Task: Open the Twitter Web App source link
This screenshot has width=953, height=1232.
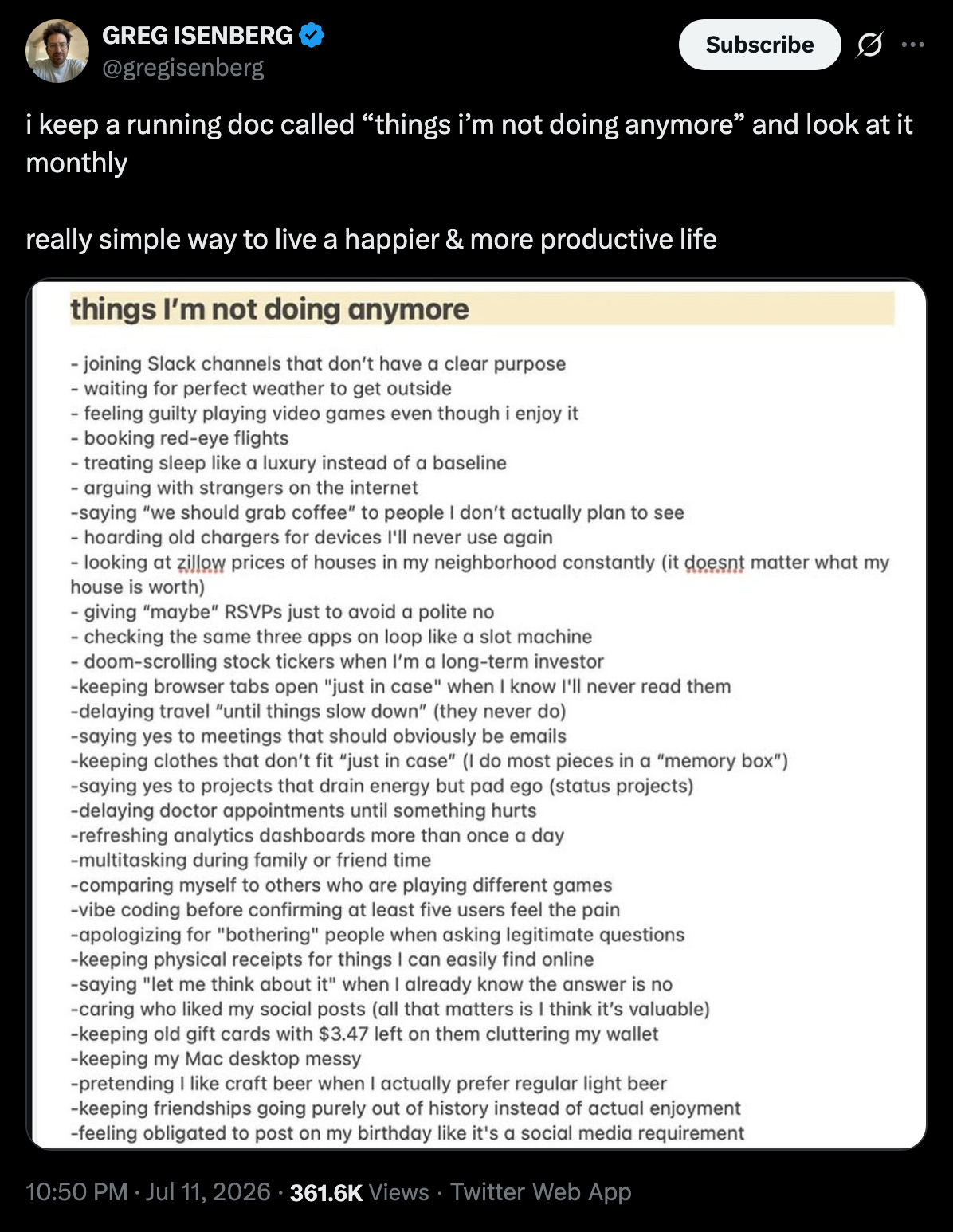Action: click(x=541, y=1191)
